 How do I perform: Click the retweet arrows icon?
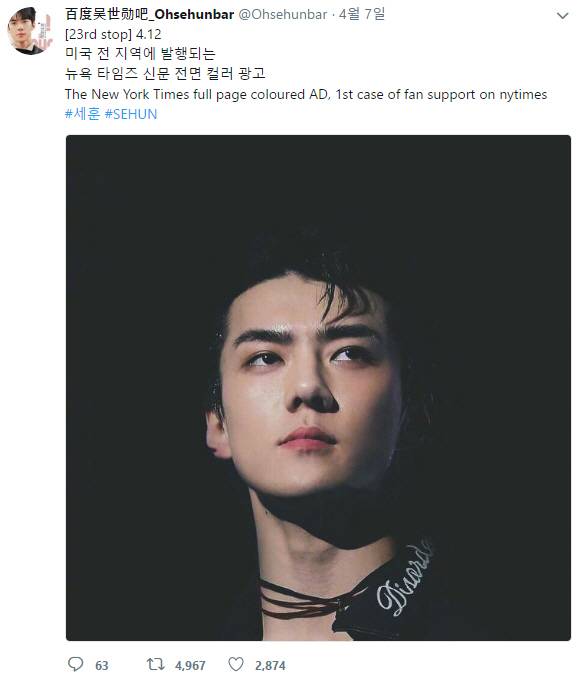[x=156, y=664]
